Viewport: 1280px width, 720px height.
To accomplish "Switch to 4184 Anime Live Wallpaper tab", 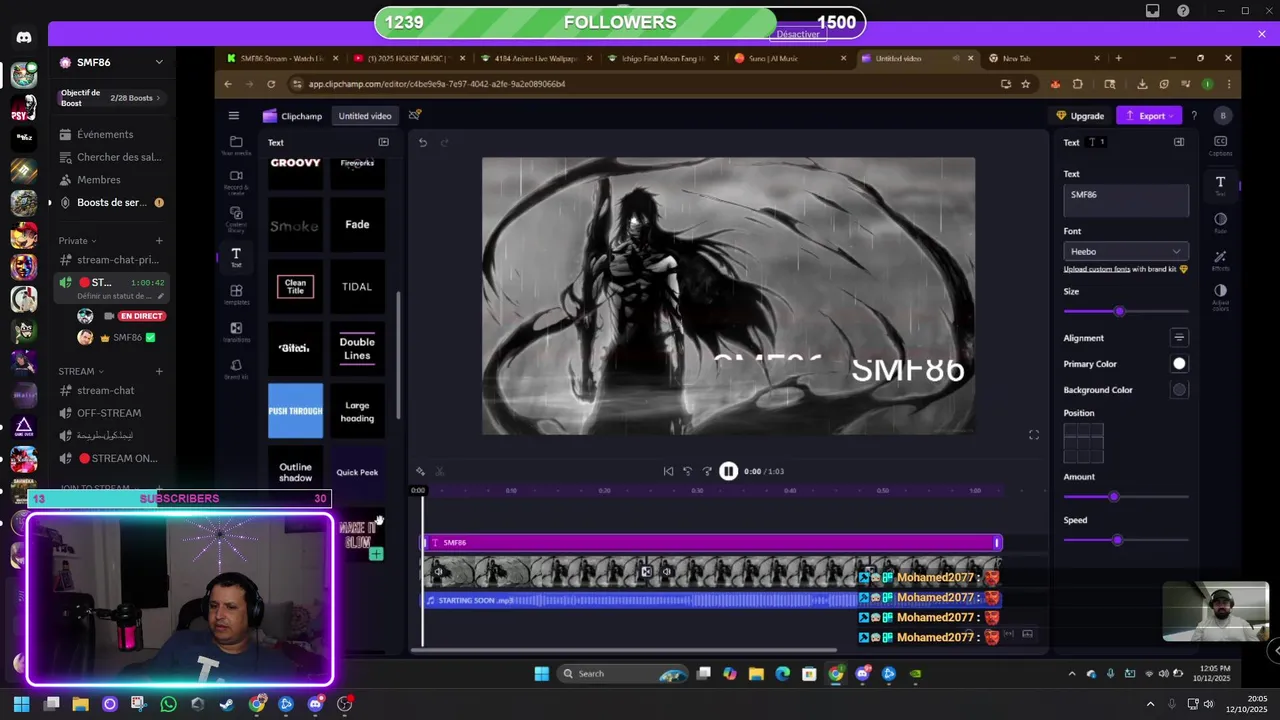I will click(x=537, y=58).
